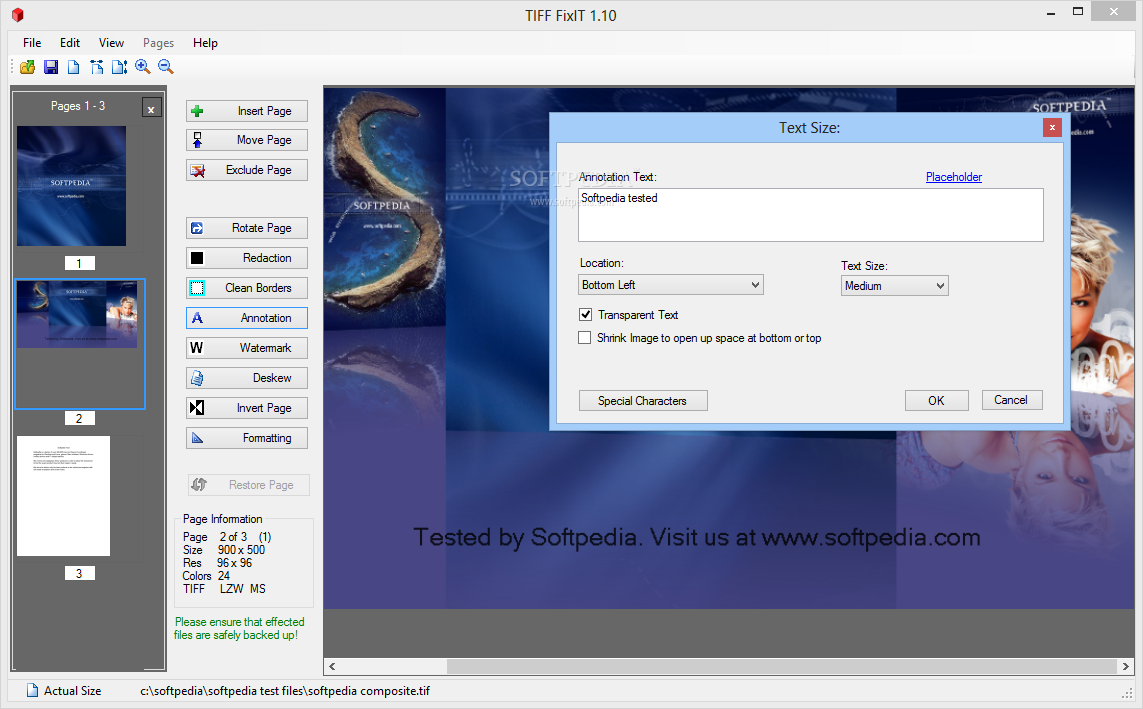Click the page number label 1

(79, 264)
